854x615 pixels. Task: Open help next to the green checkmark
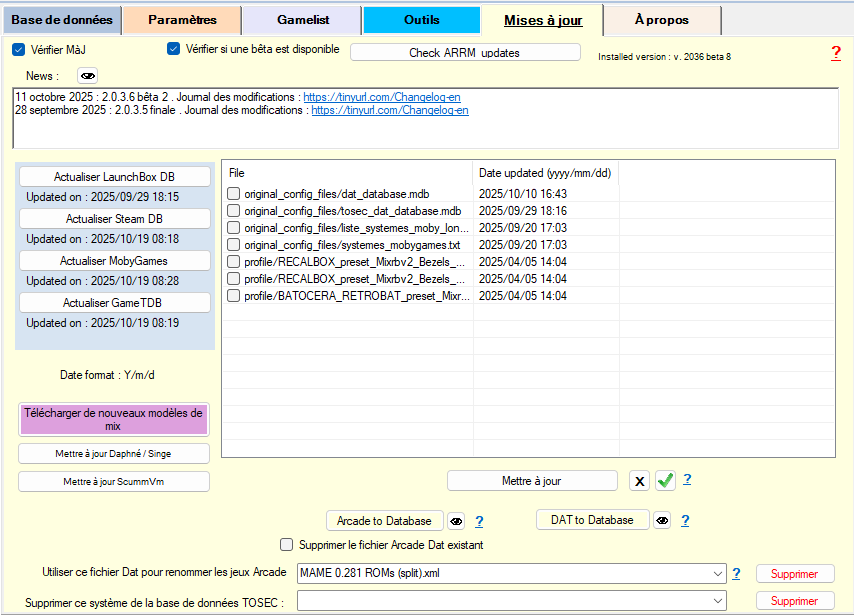click(687, 480)
